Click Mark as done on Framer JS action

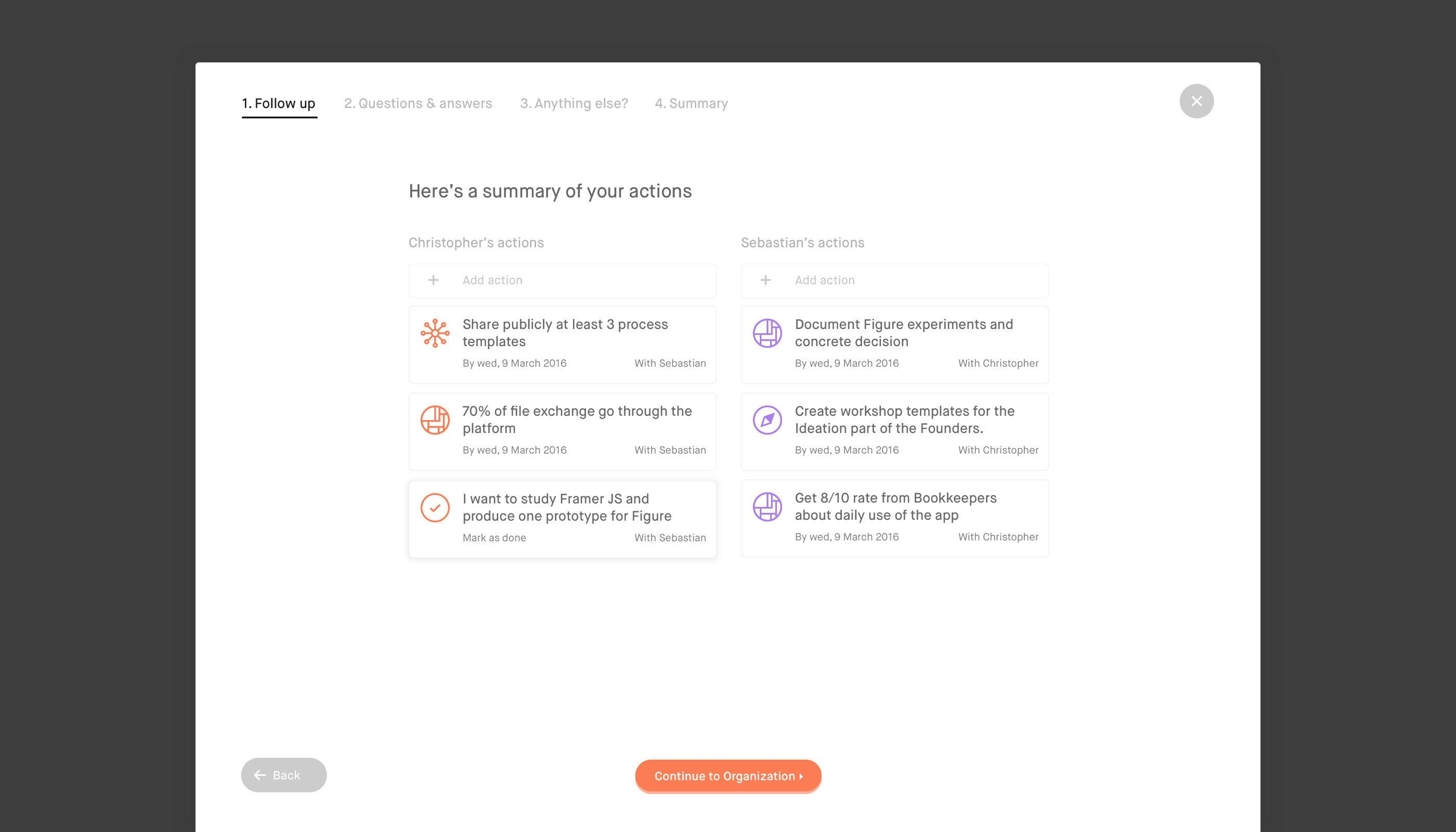tap(493, 538)
